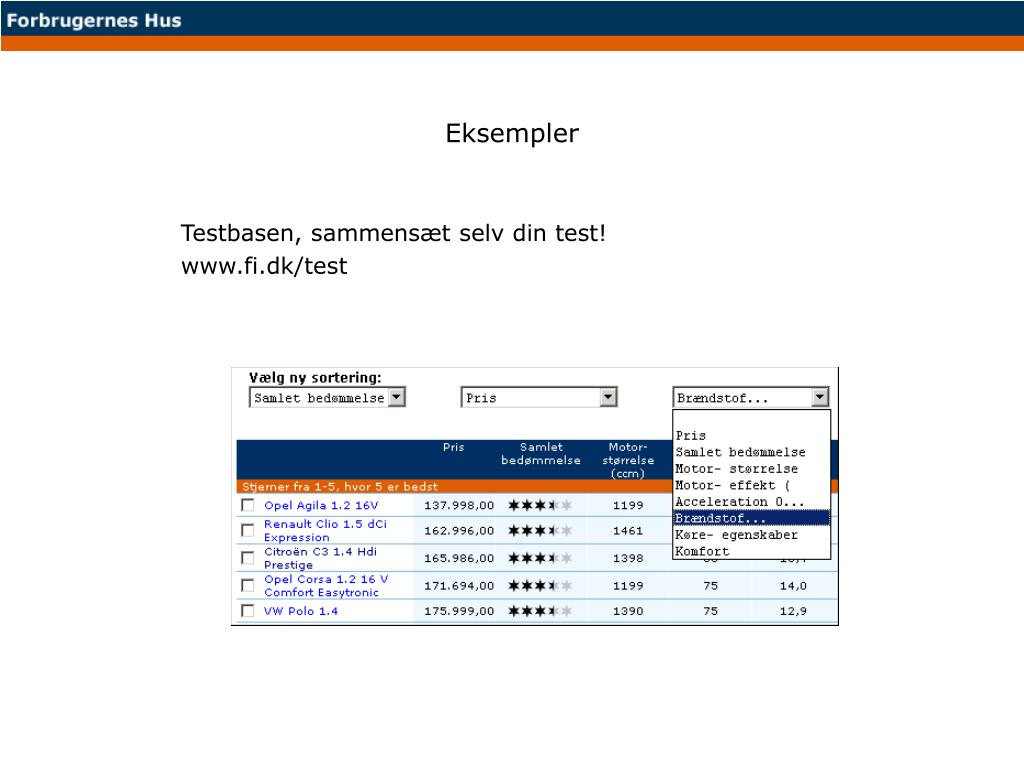Click the 12,9 value in VW Polo row
1024x768 pixels.
tap(793, 611)
